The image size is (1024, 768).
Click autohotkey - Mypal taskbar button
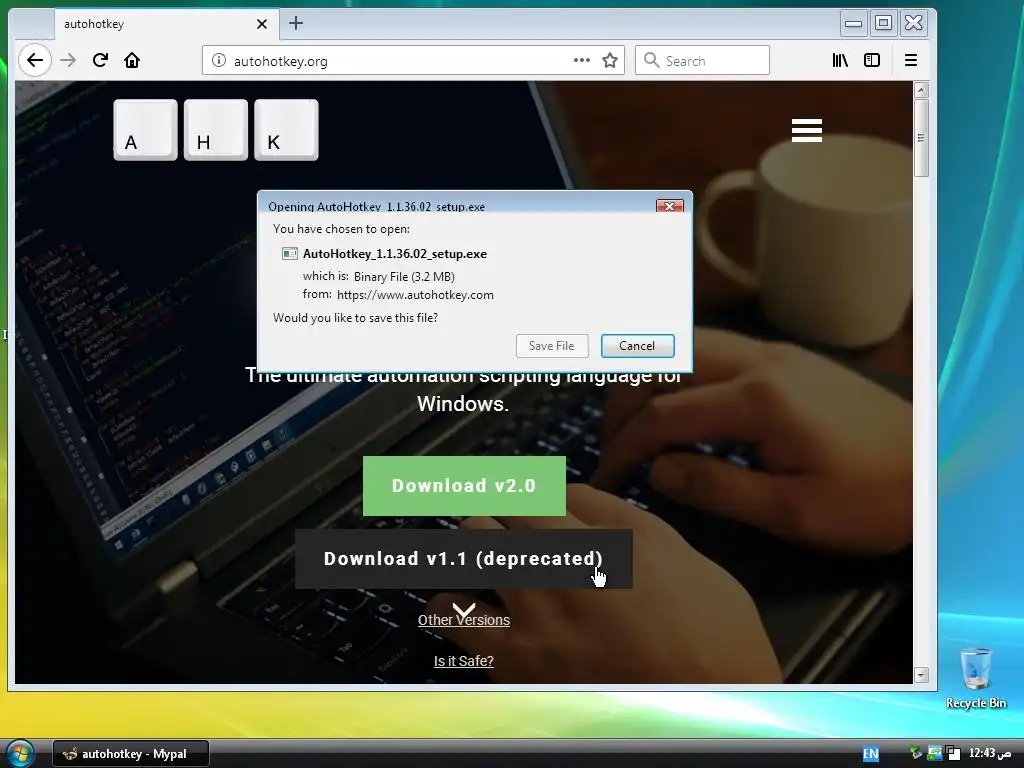(x=131, y=754)
